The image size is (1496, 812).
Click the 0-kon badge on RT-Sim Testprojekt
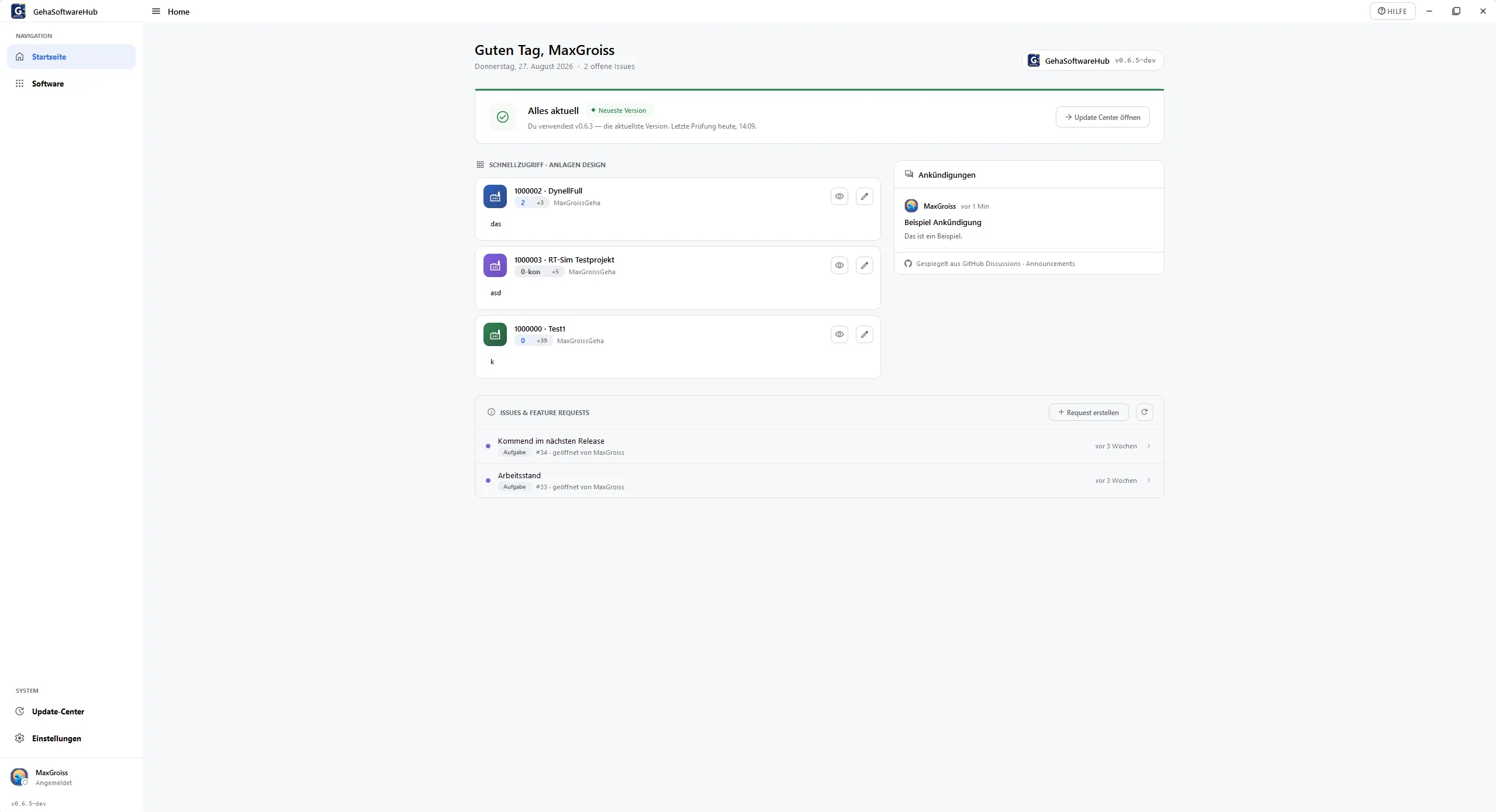530,272
